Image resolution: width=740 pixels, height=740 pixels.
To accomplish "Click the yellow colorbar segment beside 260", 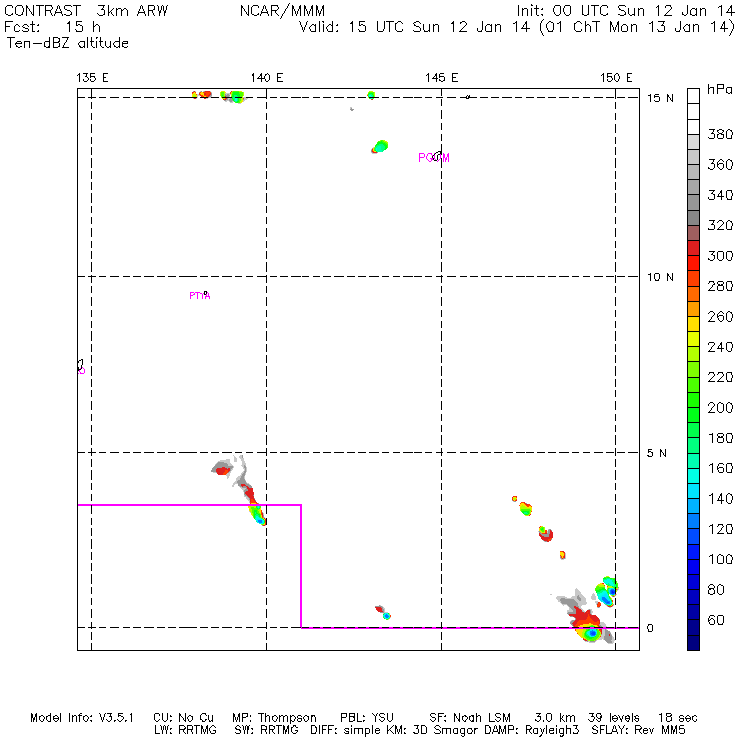I will point(693,324).
